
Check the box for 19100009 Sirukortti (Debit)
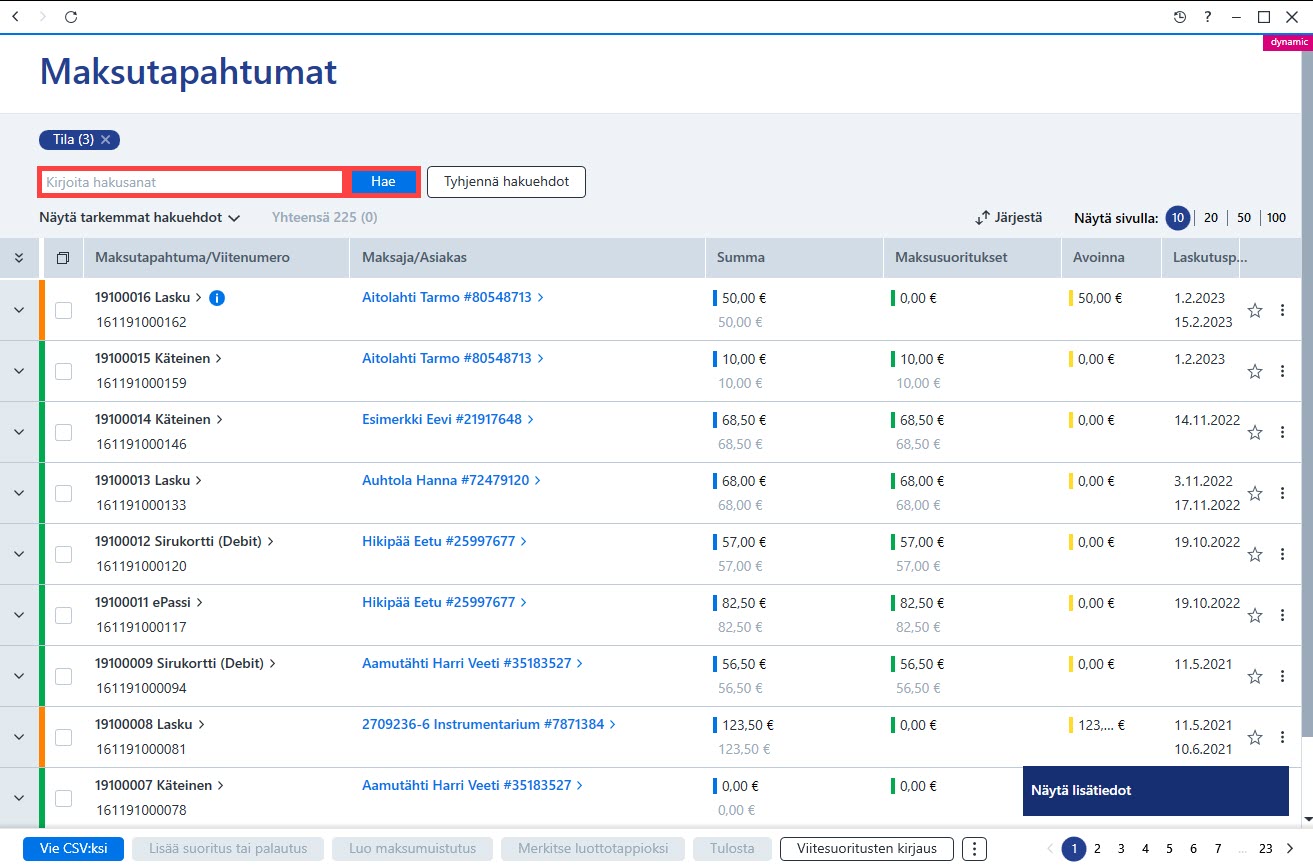63,676
